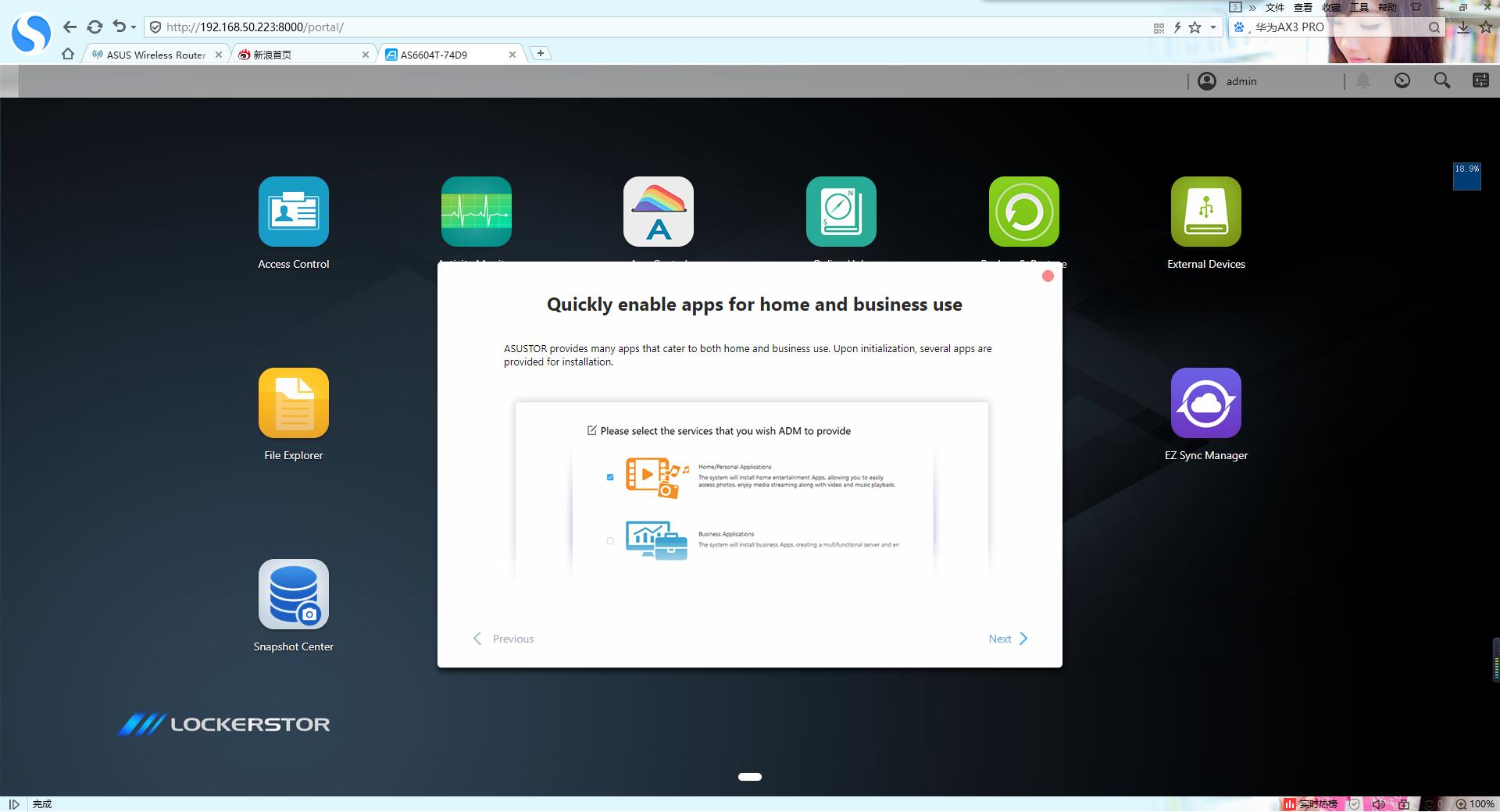
Task: Toggle the Home/Personal Applications checkbox
Action: (x=610, y=477)
